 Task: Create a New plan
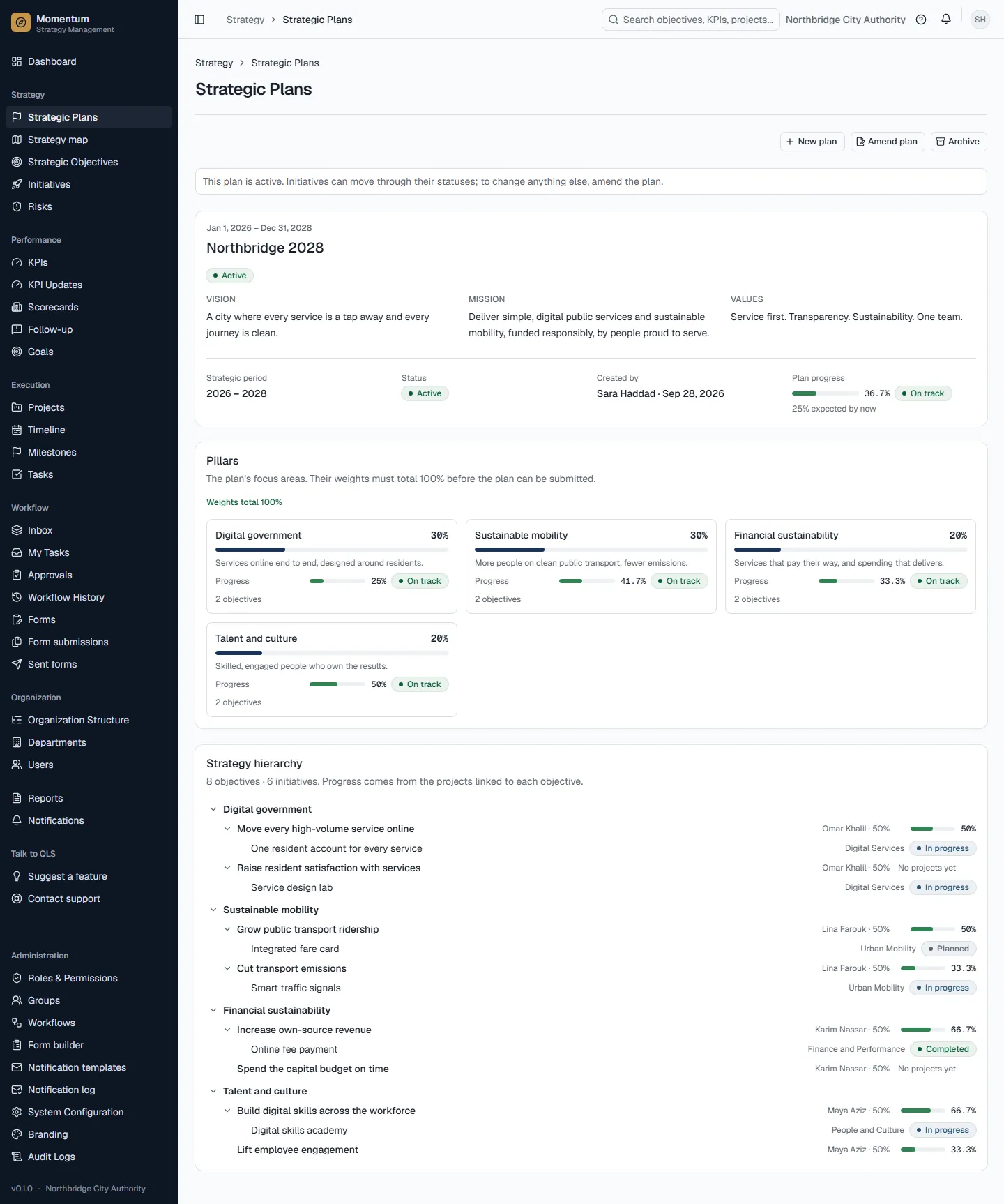pyautogui.click(x=812, y=142)
